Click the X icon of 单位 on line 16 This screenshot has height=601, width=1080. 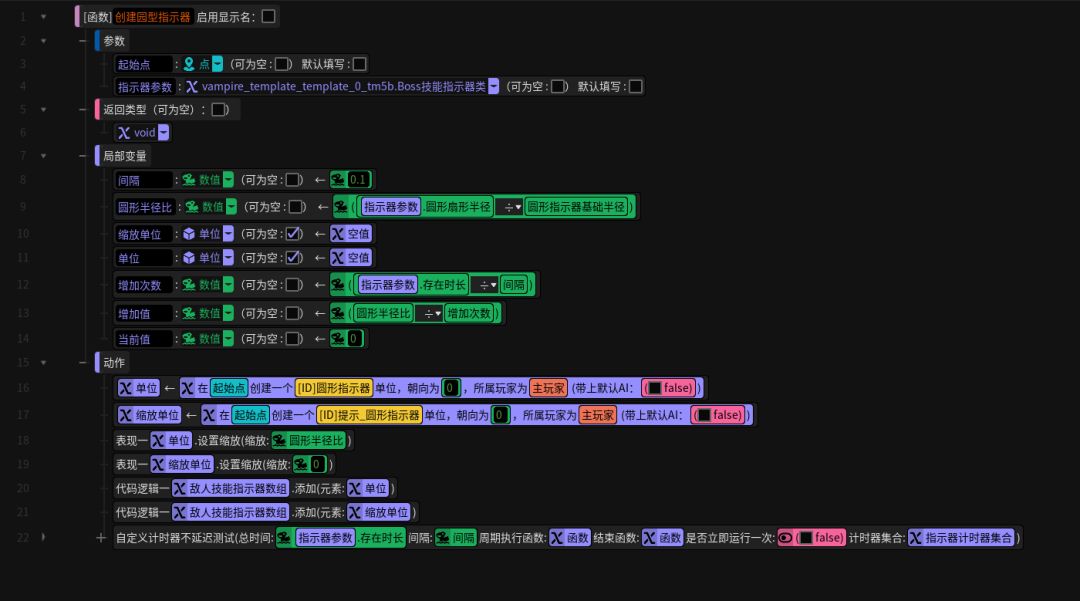(125, 388)
